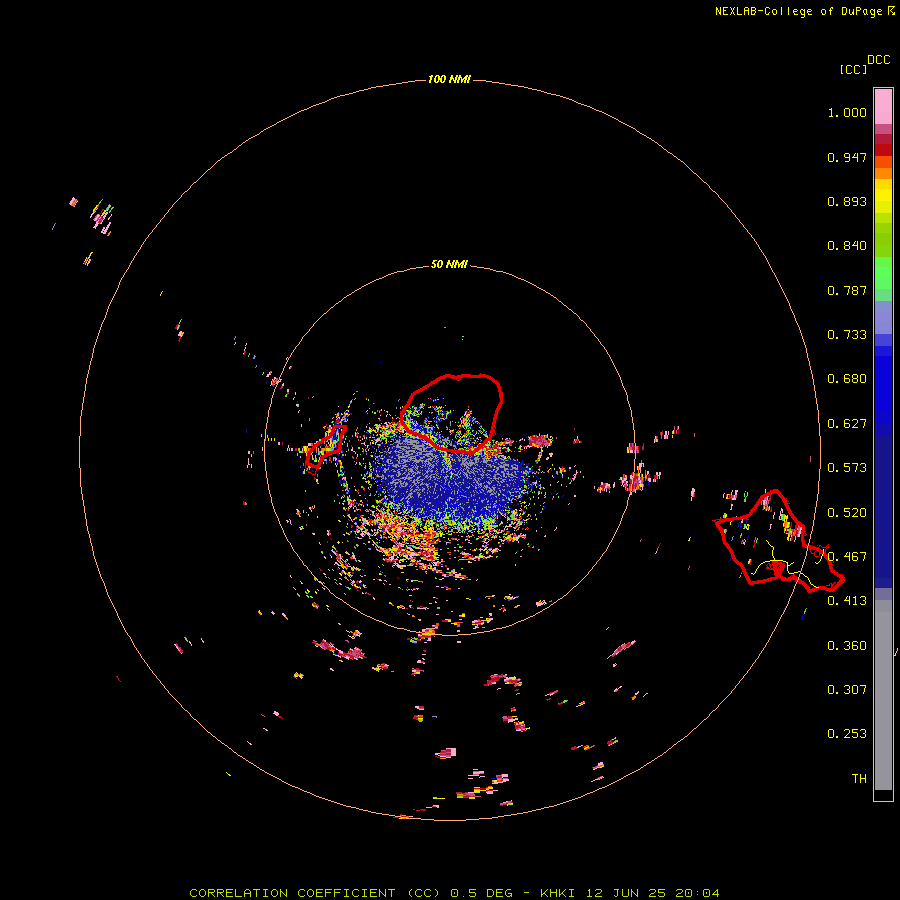Select the 0.573 legend value

pos(847,468)
